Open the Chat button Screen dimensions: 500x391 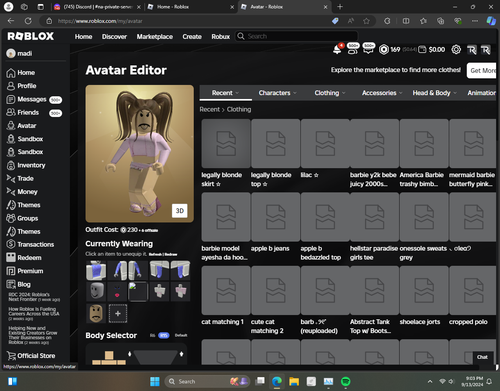click(482, 357)
